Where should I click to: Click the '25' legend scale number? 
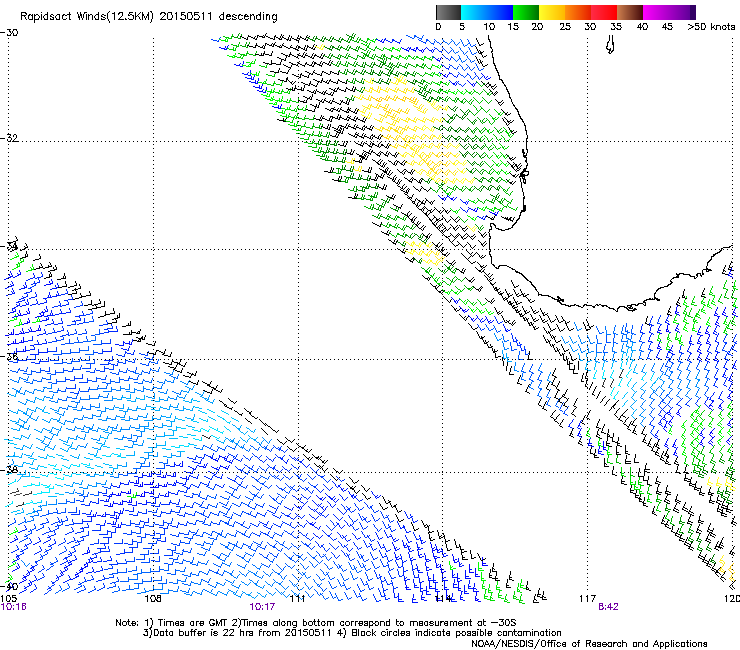point(565,27)
